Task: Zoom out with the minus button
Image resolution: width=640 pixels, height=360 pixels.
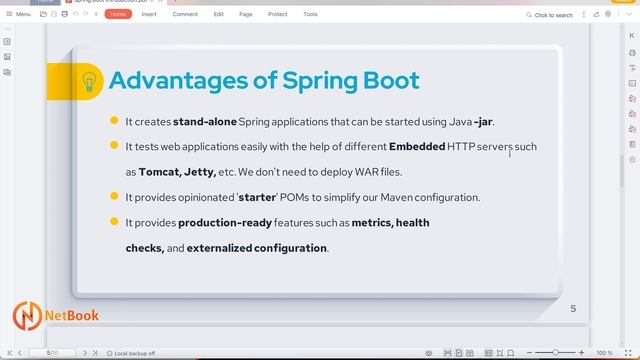Action: (529, 353)
